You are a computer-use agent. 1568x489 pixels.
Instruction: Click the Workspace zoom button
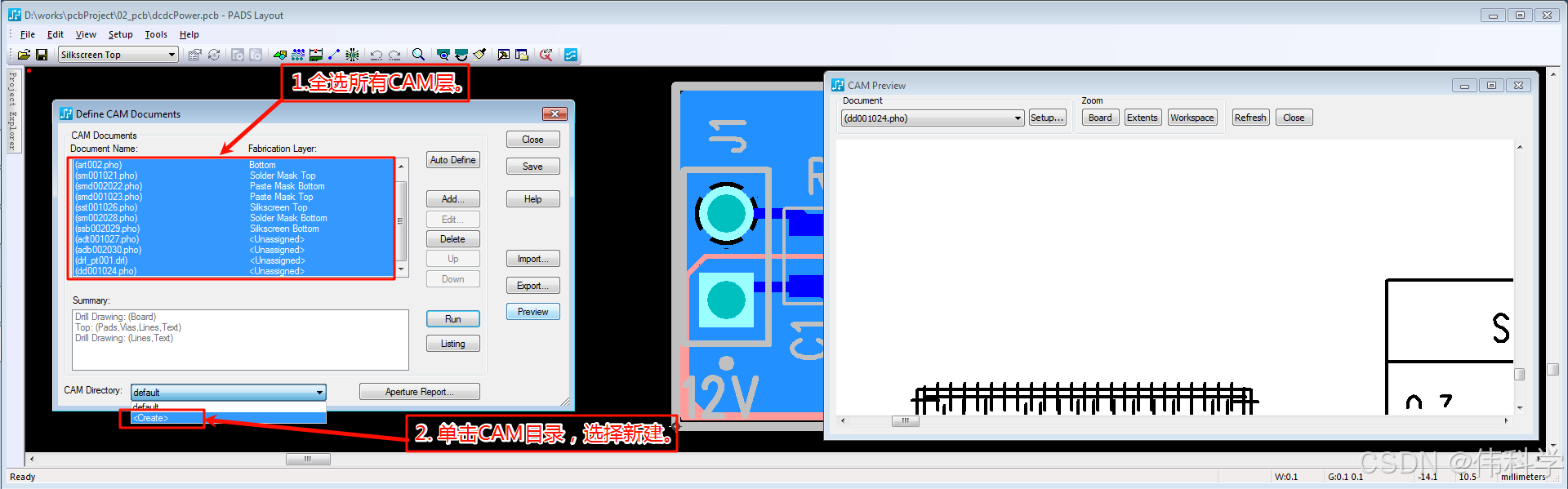[1192, 118]
